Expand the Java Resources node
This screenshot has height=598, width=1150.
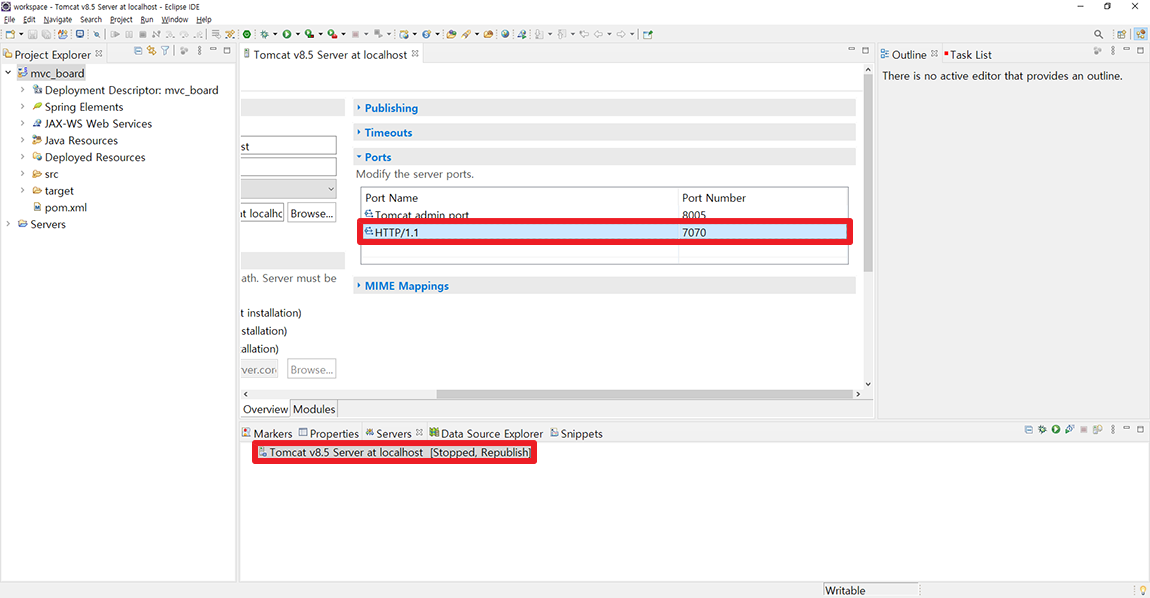22,140
